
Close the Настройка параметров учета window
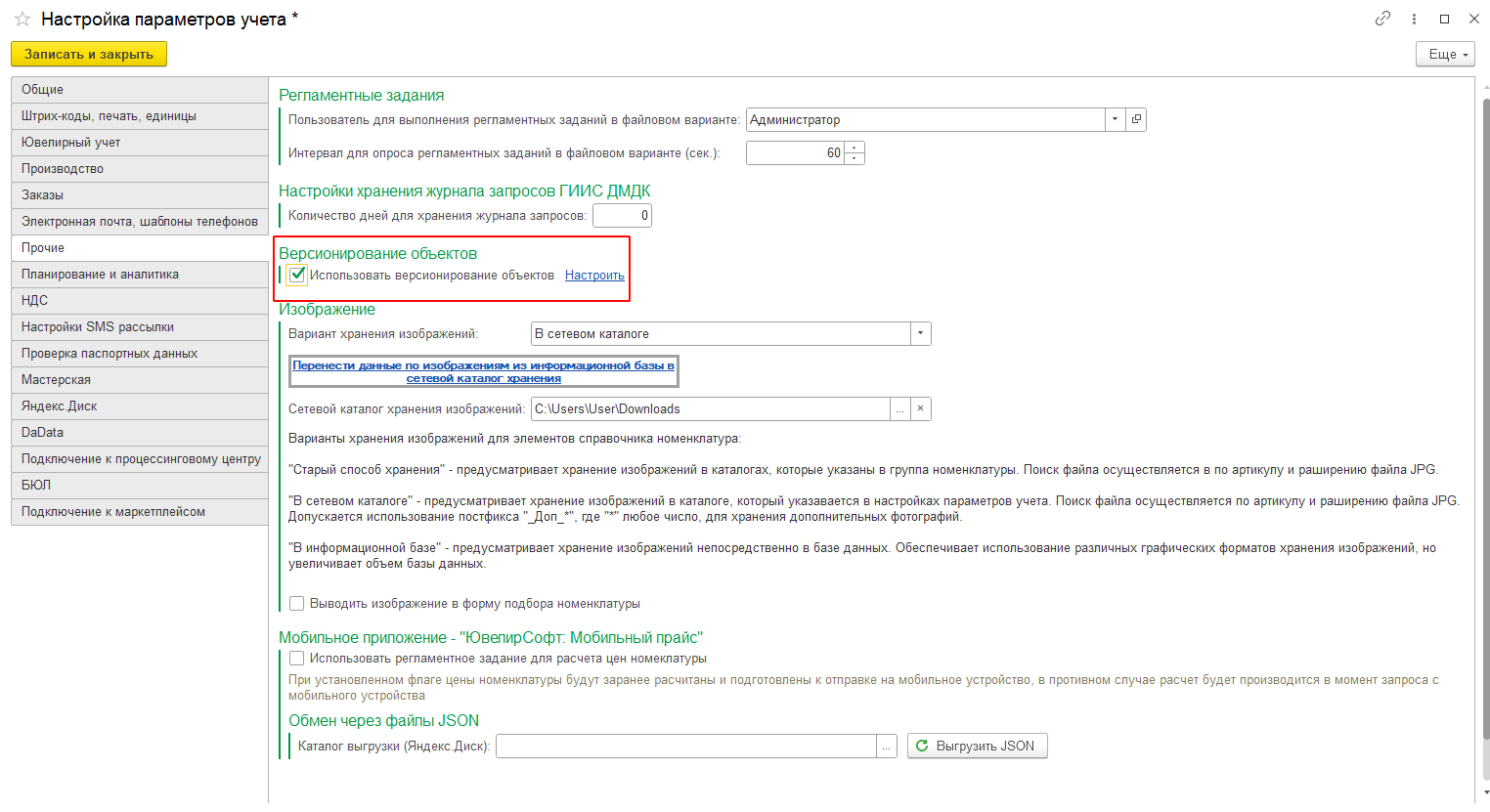1473,19
